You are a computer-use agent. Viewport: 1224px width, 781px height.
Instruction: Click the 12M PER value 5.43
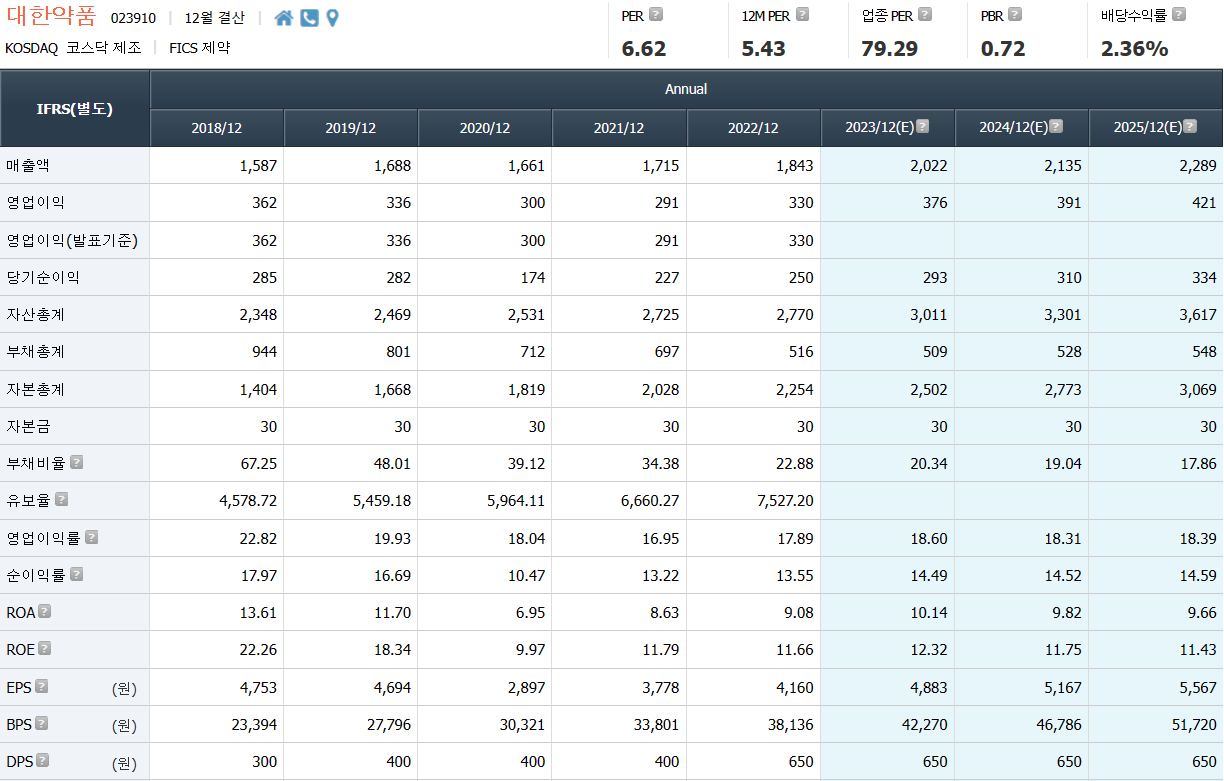(763, 48)
